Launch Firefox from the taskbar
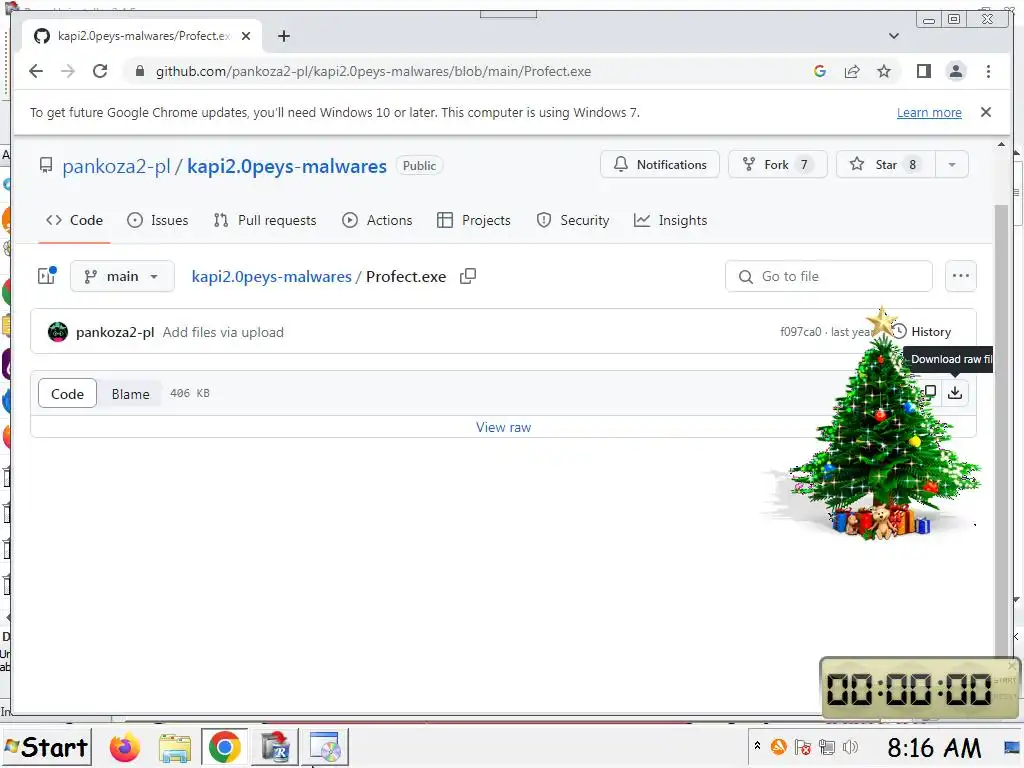The width and height of the screenshot is (1024, 768). tap(125, 748)
